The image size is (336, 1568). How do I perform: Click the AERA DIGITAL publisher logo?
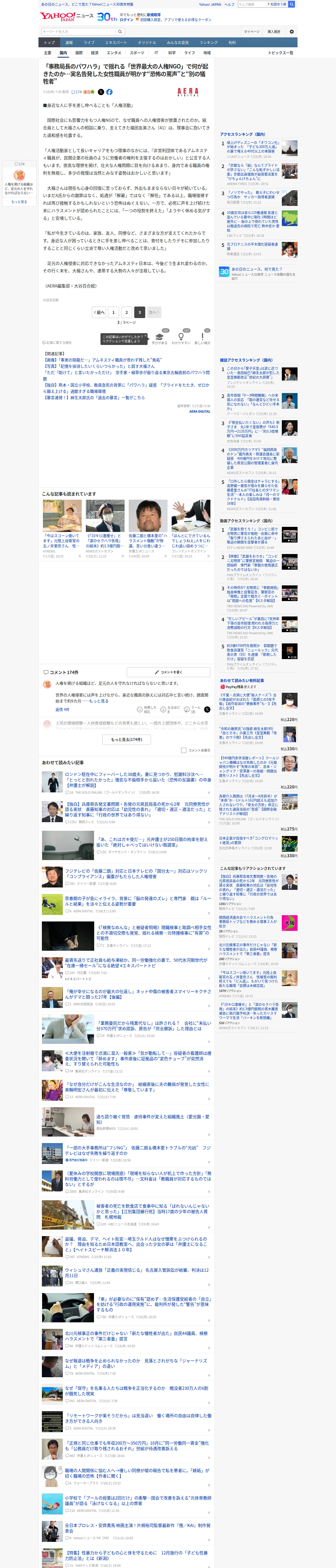tap(188, 92)
